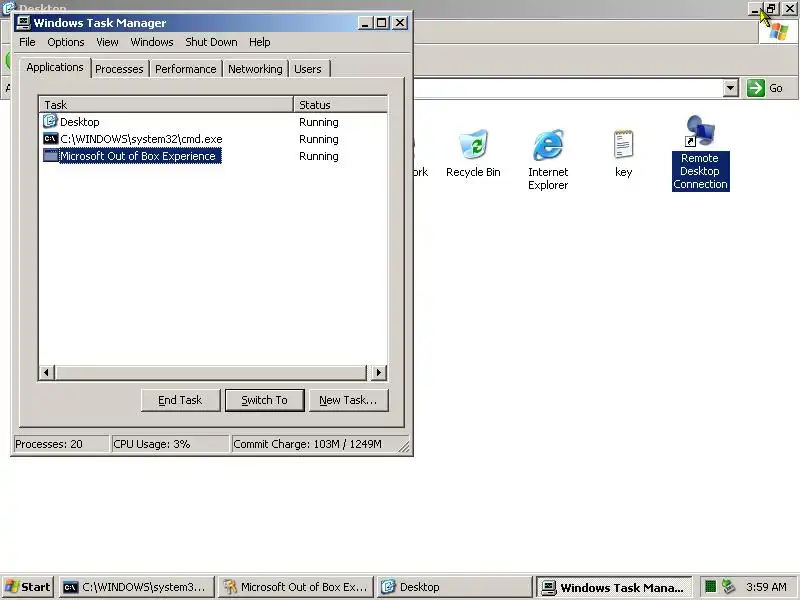Open the address bar dropdown arrow
800x600 pixels.
731,88
